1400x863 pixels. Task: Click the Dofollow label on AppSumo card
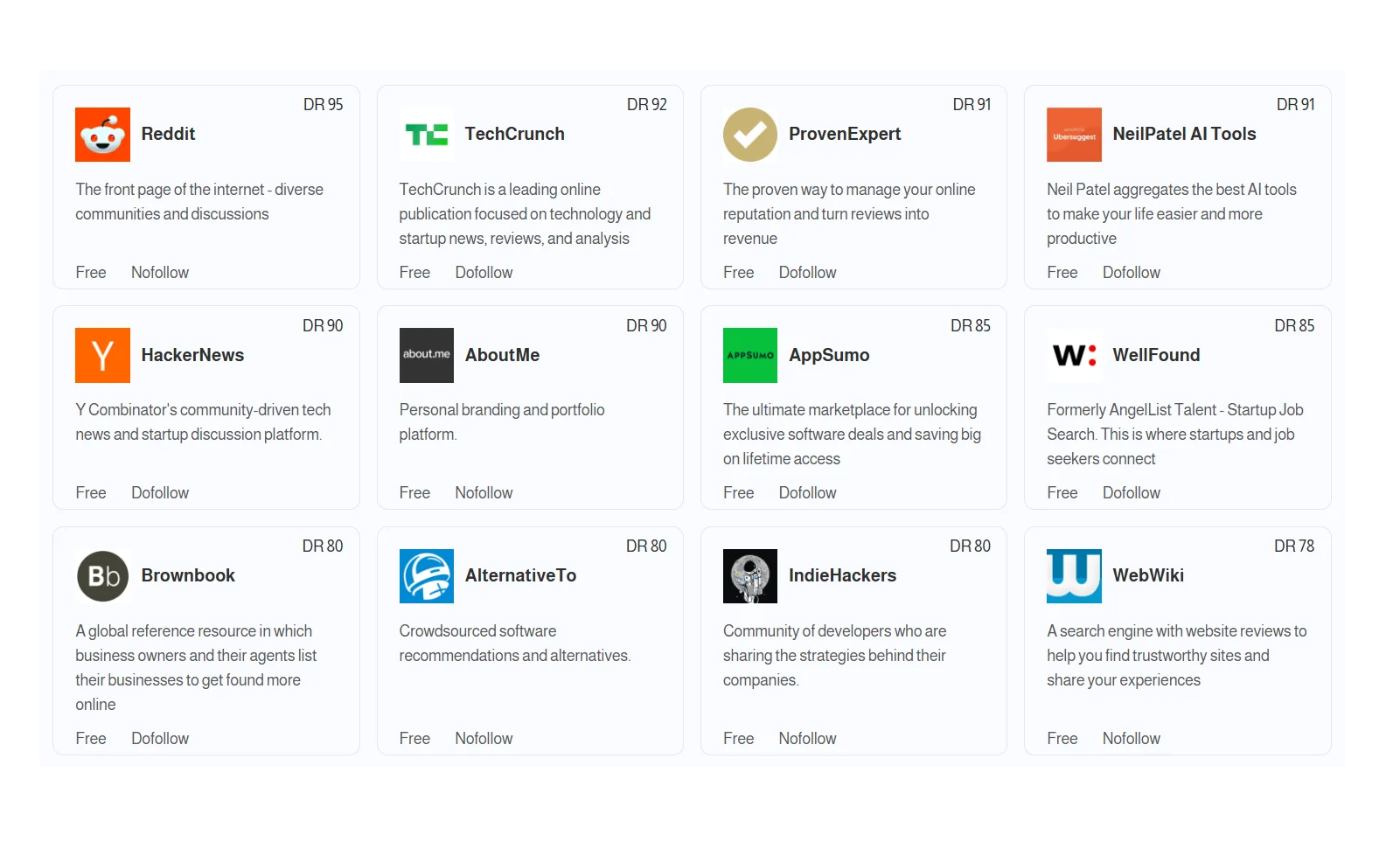(807, 493)
